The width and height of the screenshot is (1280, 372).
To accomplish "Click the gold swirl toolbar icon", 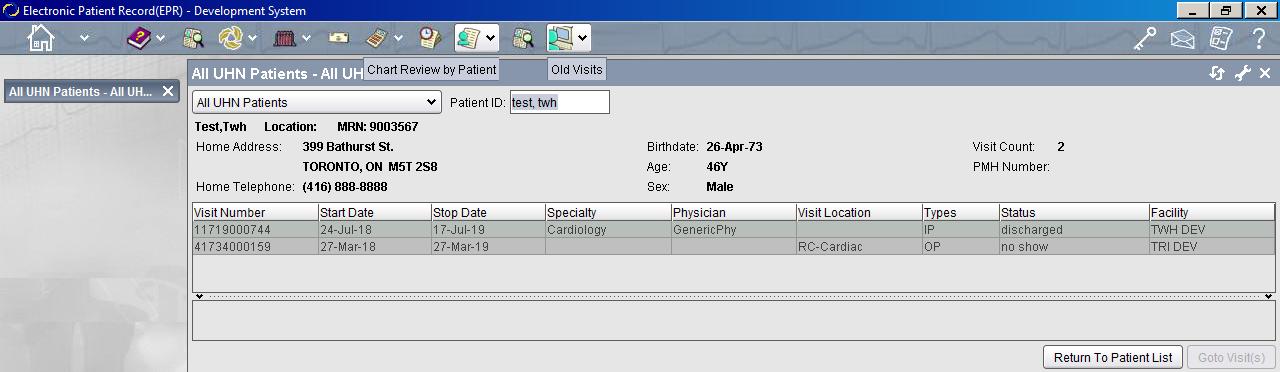I will 230,38.
